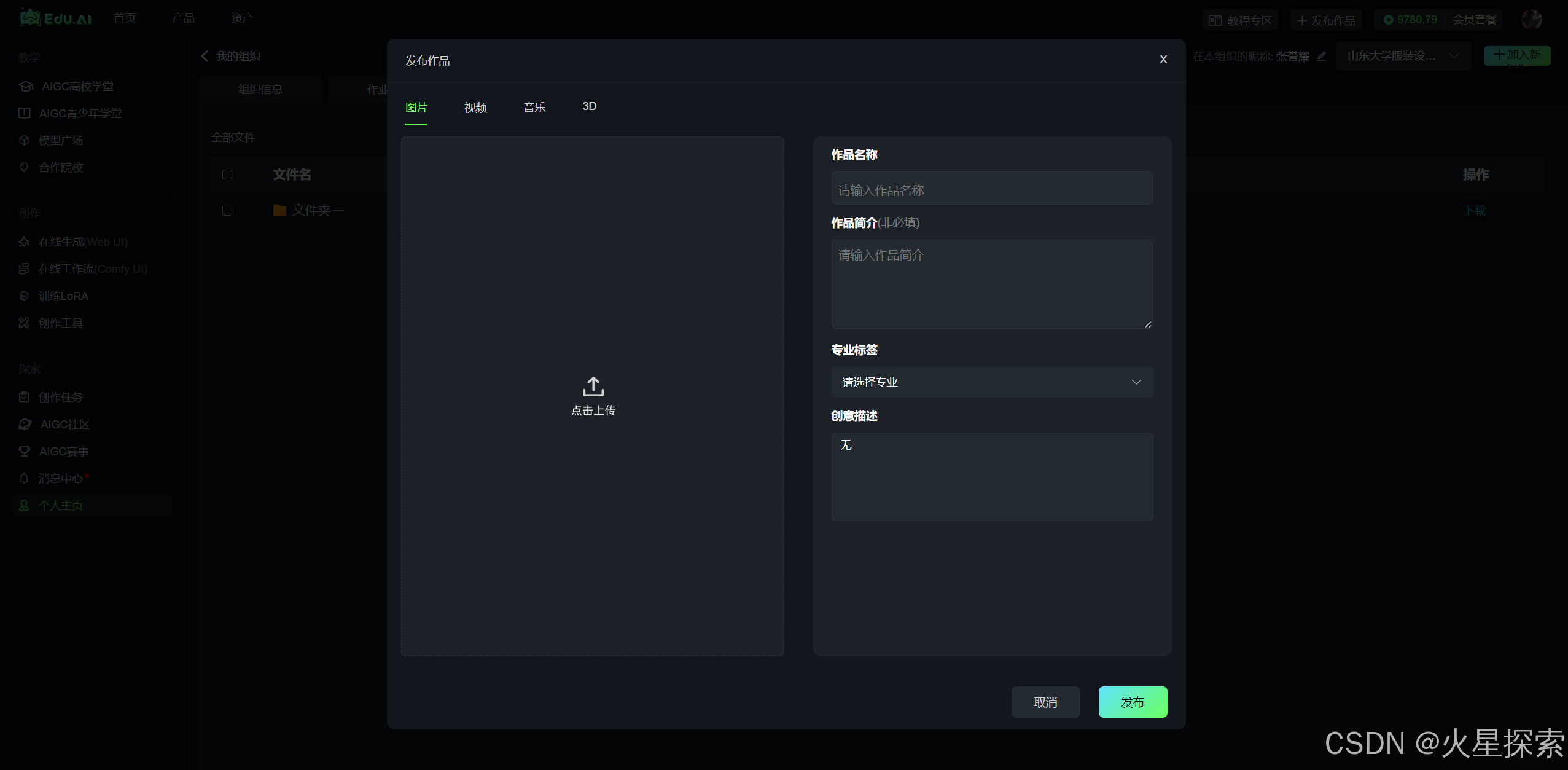Click the 文件夹一 folder icon
Screen dimensions: 1568x770
pos(279,211)
